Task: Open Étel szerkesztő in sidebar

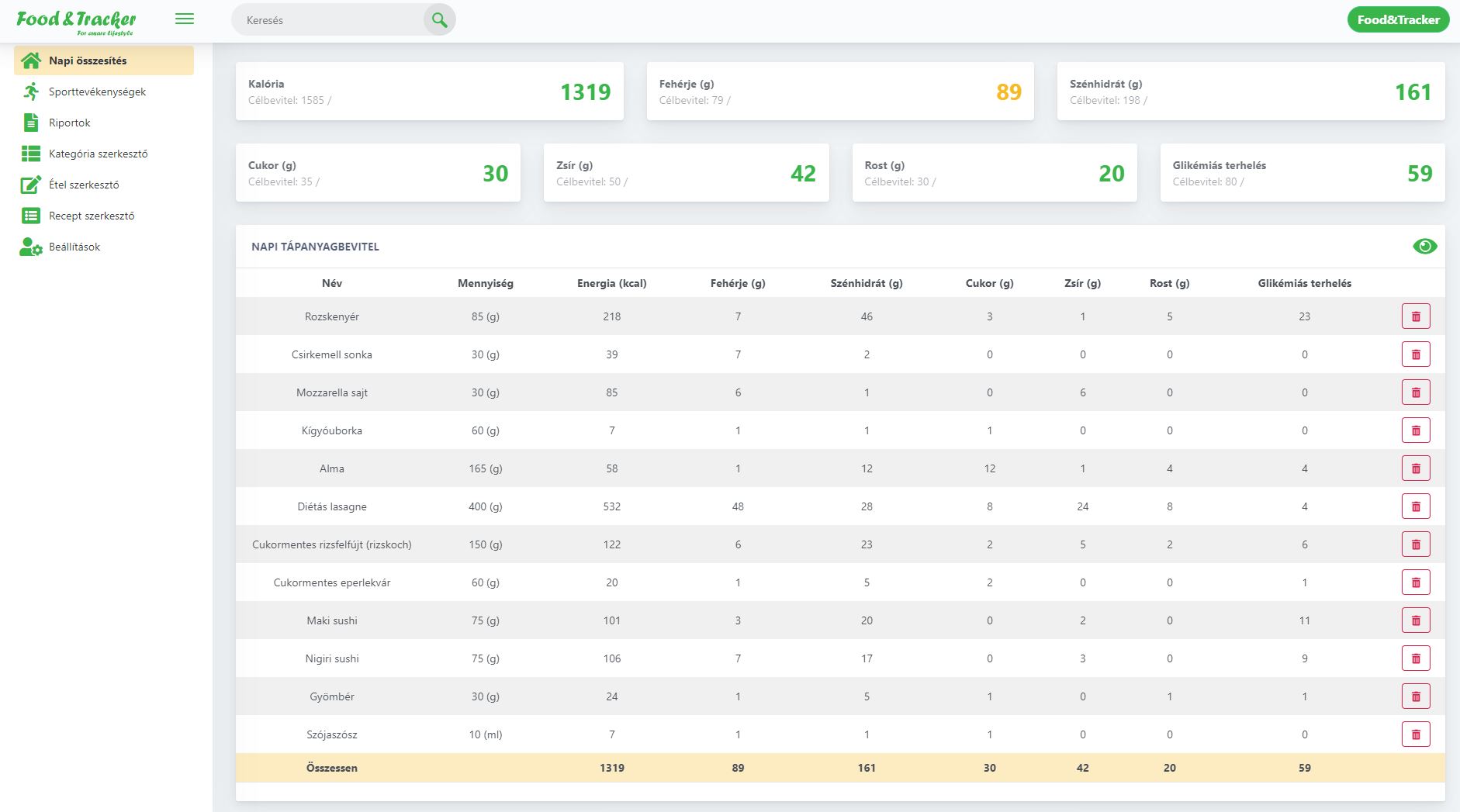Action: pos(104,185)
